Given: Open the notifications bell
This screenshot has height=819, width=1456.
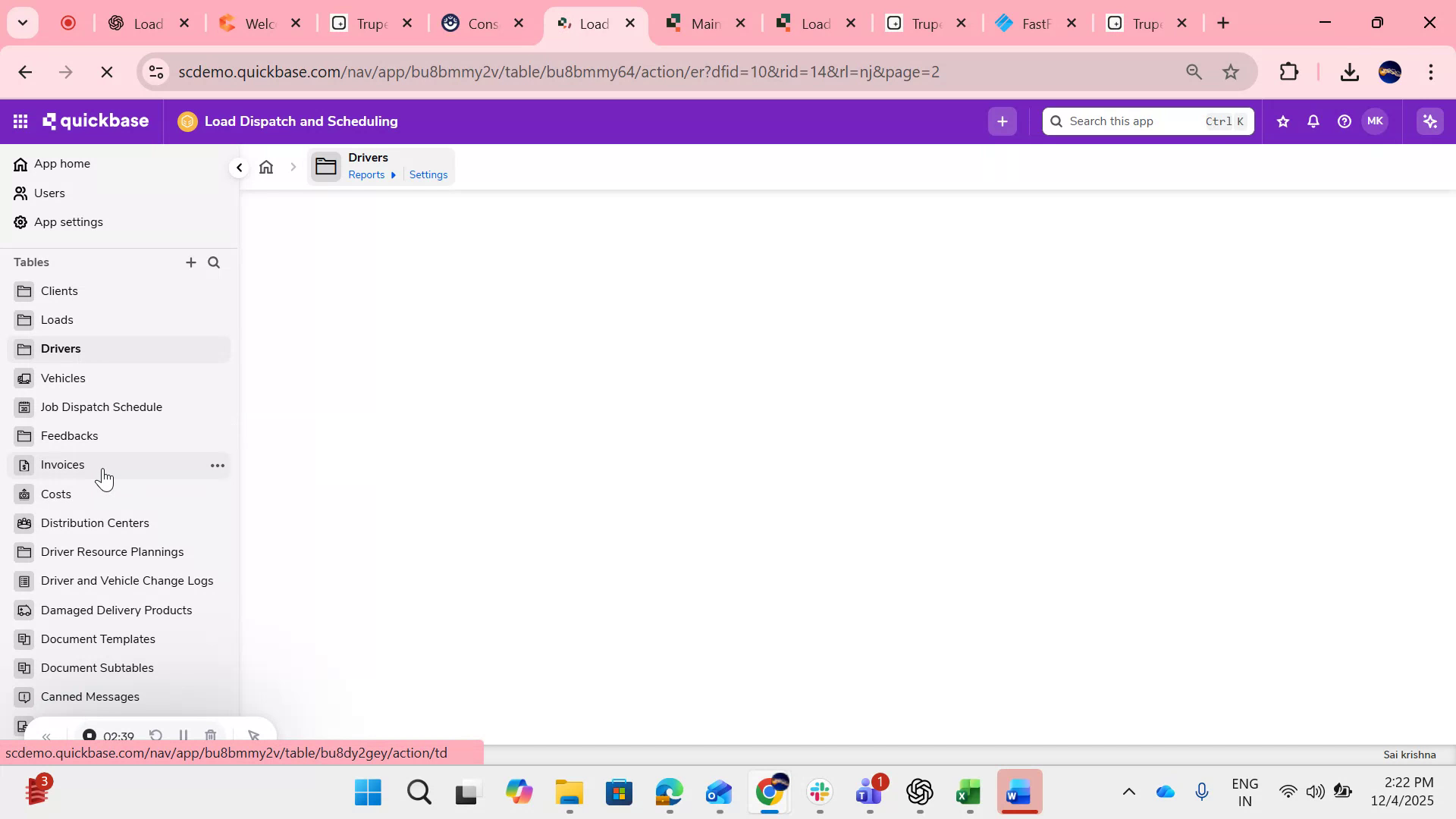Looking at the screenshot, I should tap(1313, 121).
